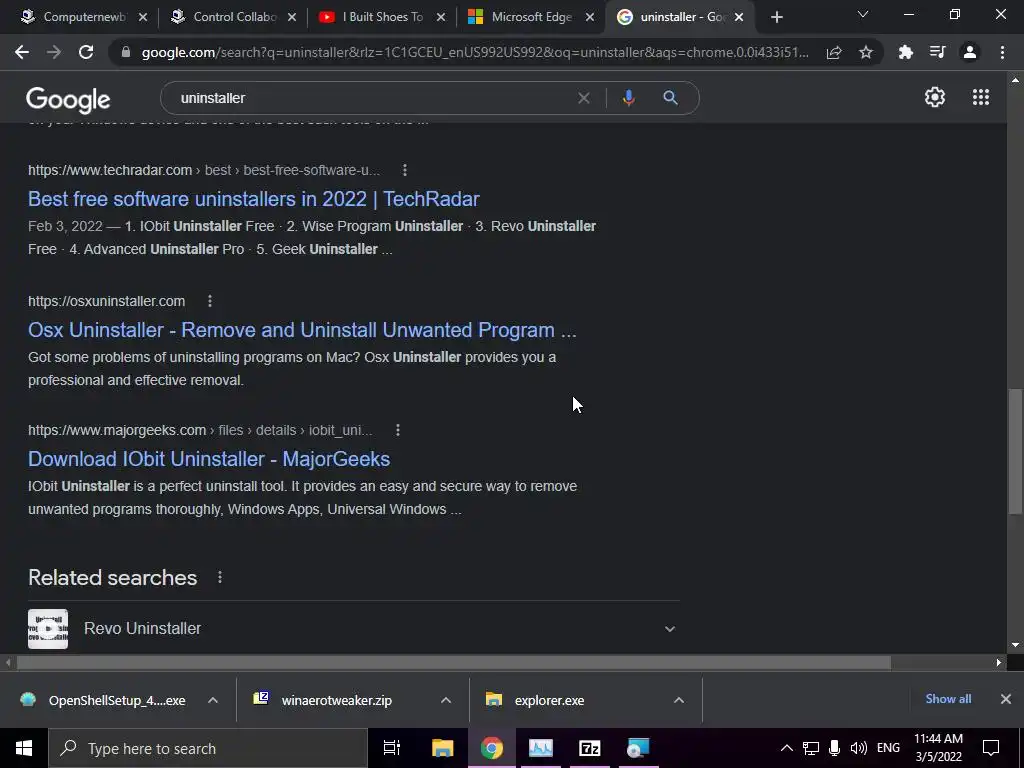Viewport: 1024px width, 768px height.
Task: Open the winaerotweaker.zip download
Action: [x=336, y=700]
